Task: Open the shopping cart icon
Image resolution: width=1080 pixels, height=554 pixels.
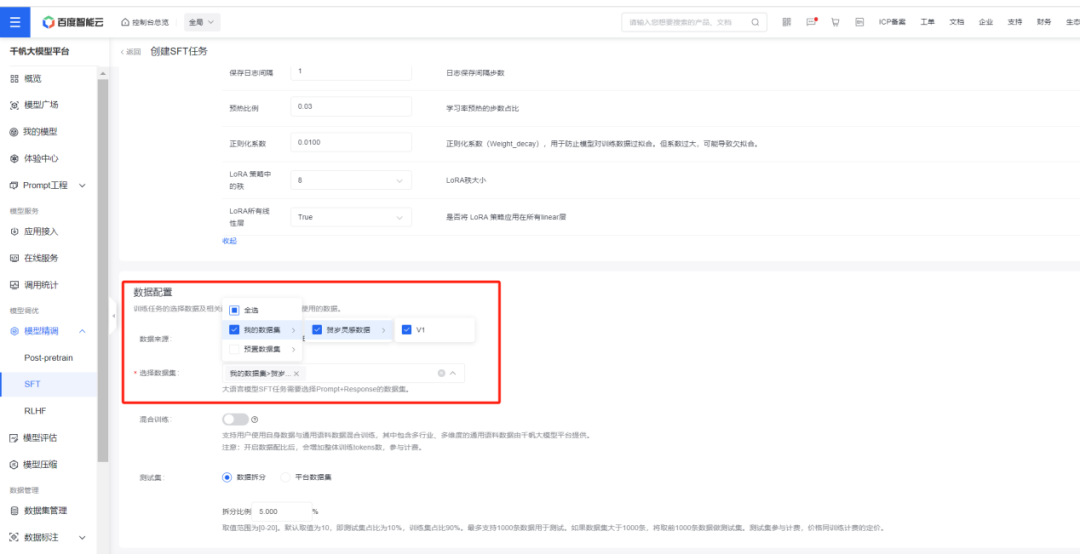Action: 835,22
